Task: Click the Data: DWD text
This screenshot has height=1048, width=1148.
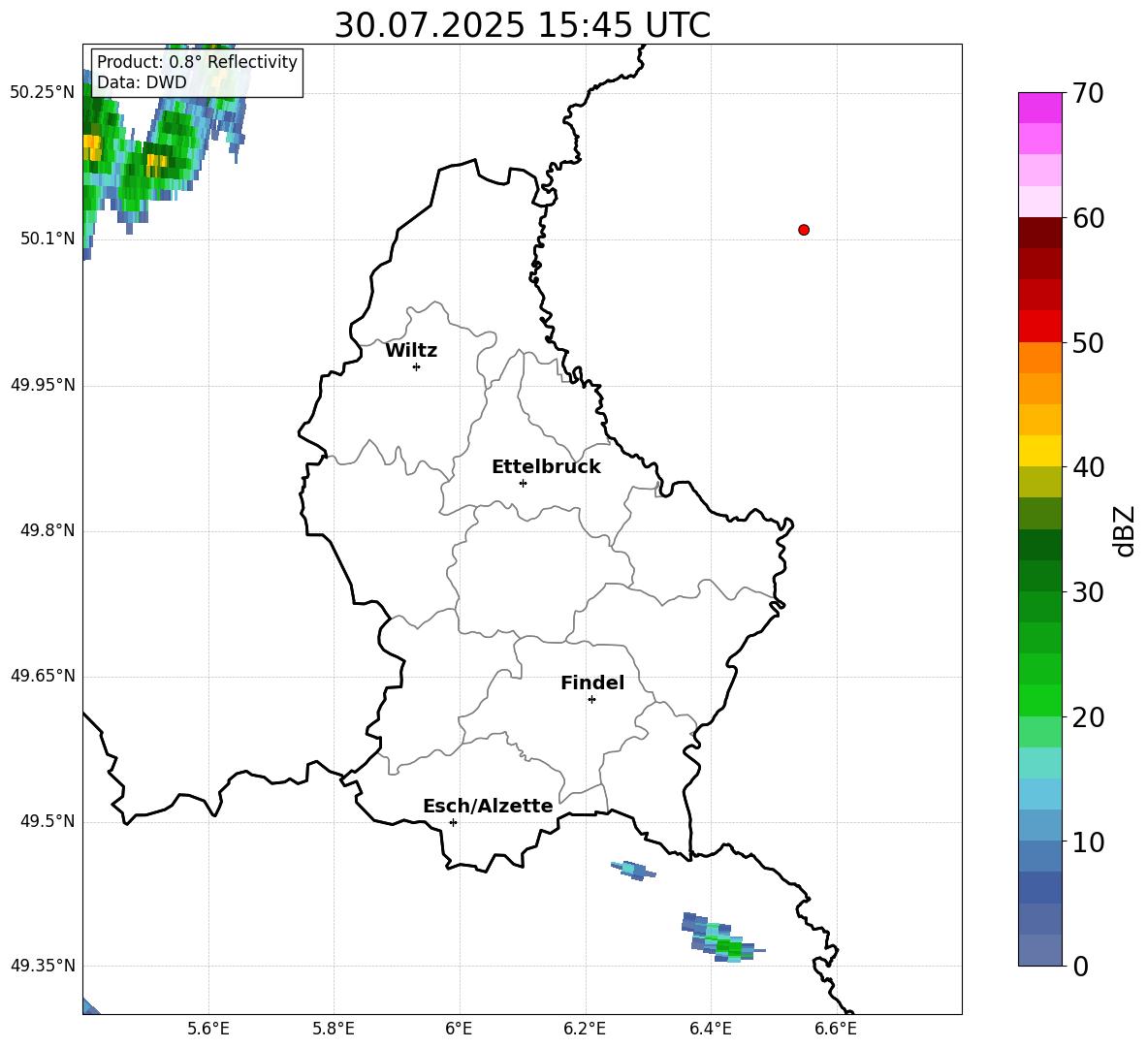Action: tap(142, 82)
